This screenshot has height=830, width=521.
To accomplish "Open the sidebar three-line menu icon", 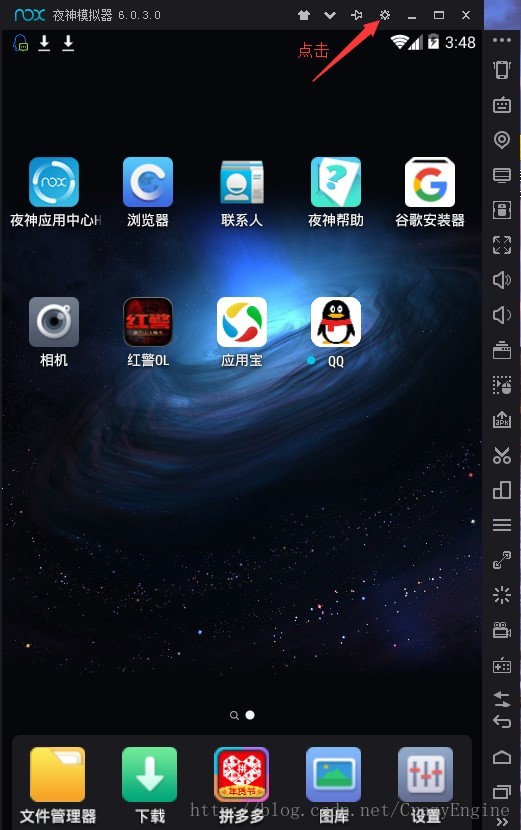I will click(x=502, y=525).
